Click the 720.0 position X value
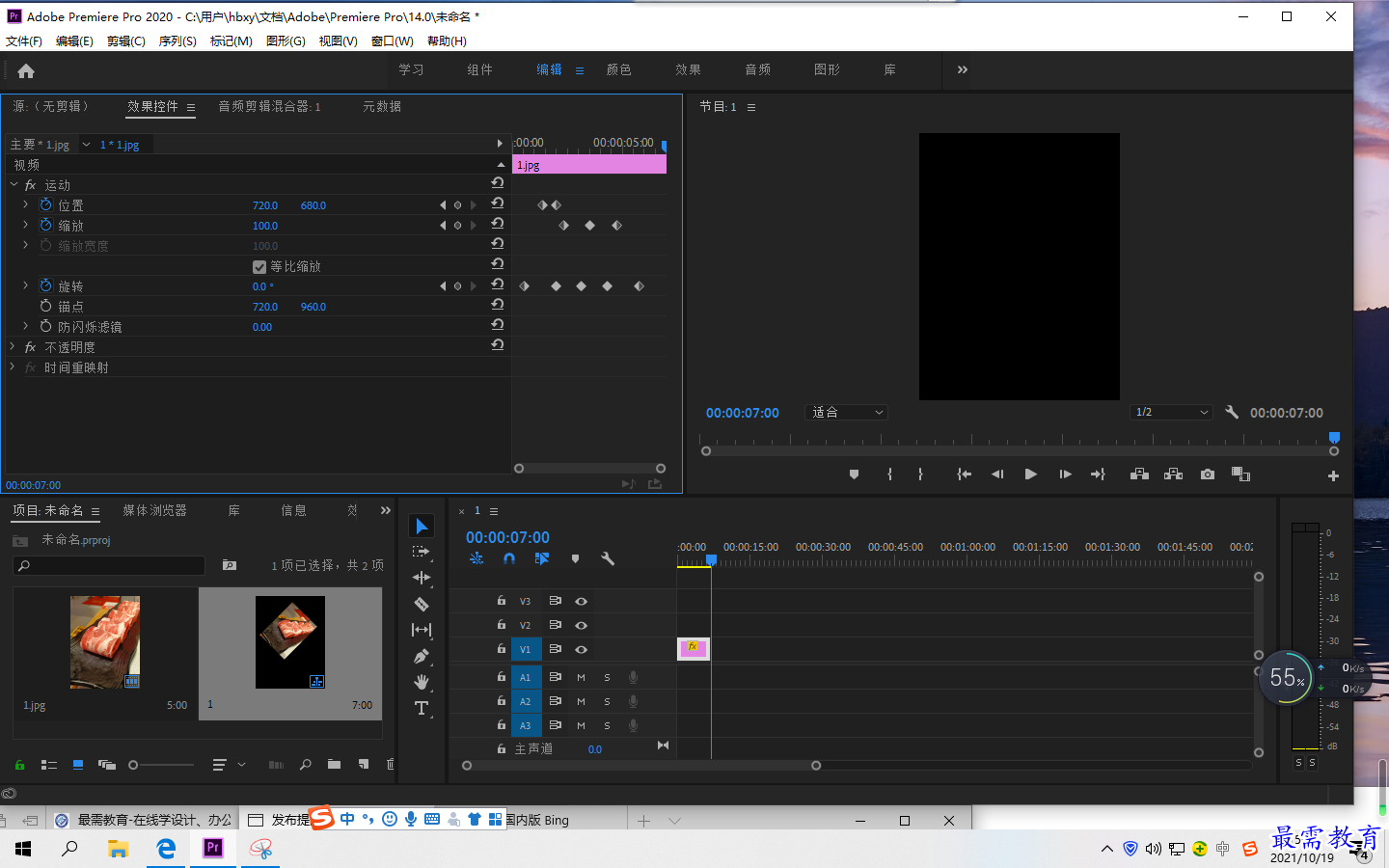The height and width of the screenshot is (868, 1389). tap(265, 205)
